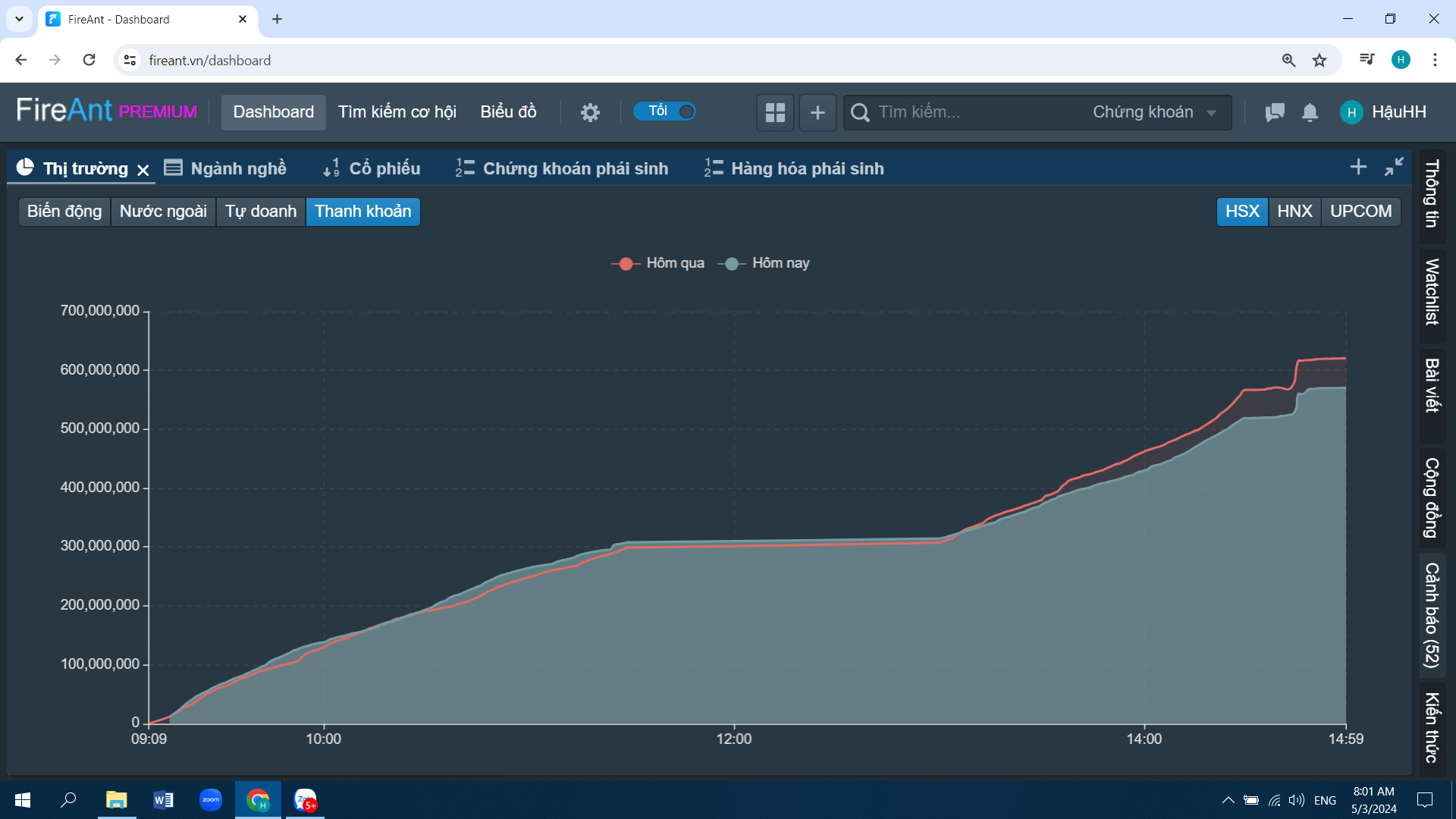Select the HNX exchange button
The width and height of the screenshot is (1456, 819).
pyautogui.click(x=1294, y=212)
